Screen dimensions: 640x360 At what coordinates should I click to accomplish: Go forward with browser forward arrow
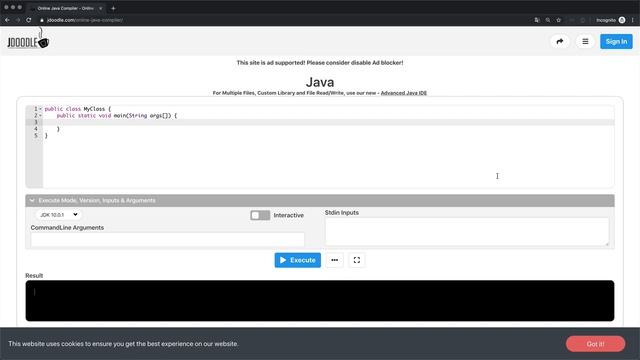coord(18,20)
